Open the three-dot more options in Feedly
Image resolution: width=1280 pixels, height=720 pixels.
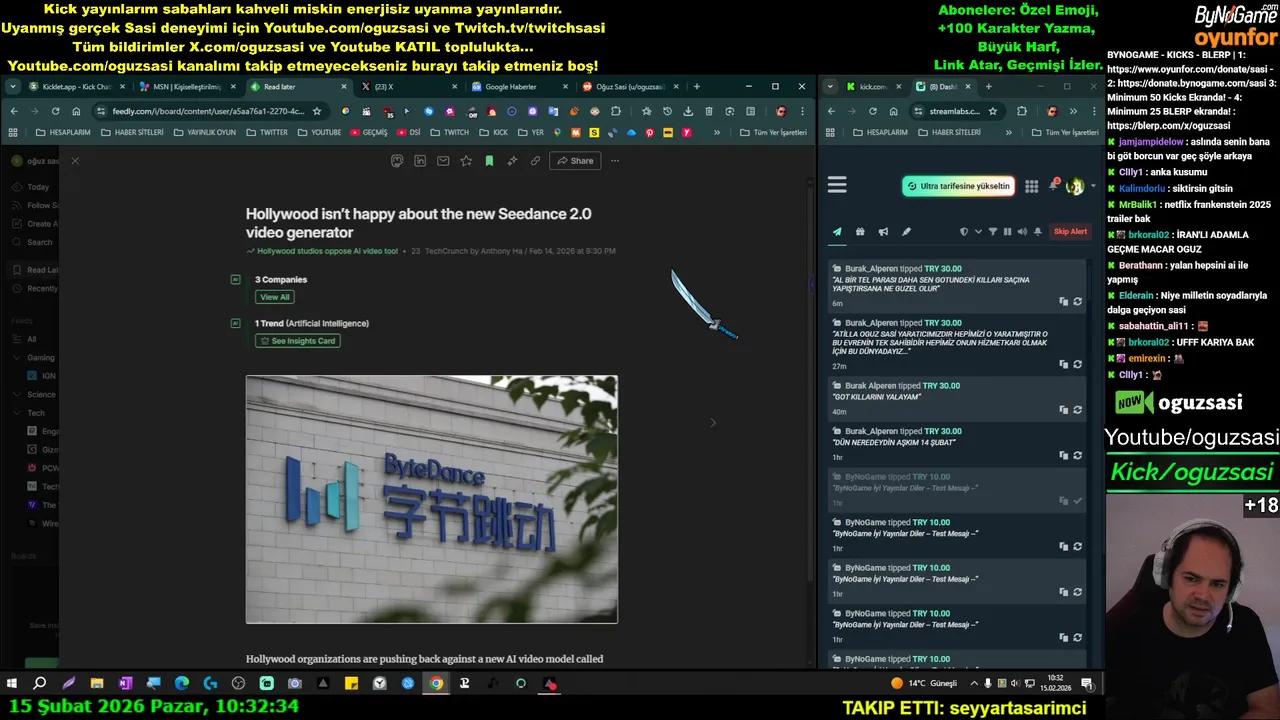[x=614, y=161]
